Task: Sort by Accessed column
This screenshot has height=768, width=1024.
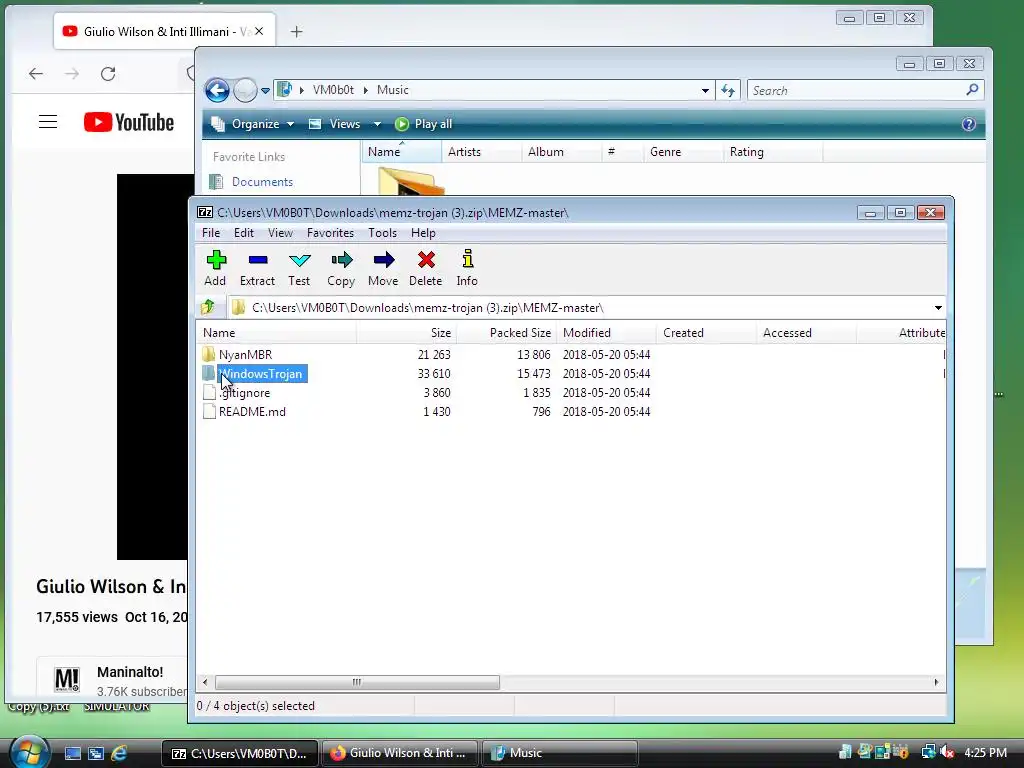Action: click(806, 332)
